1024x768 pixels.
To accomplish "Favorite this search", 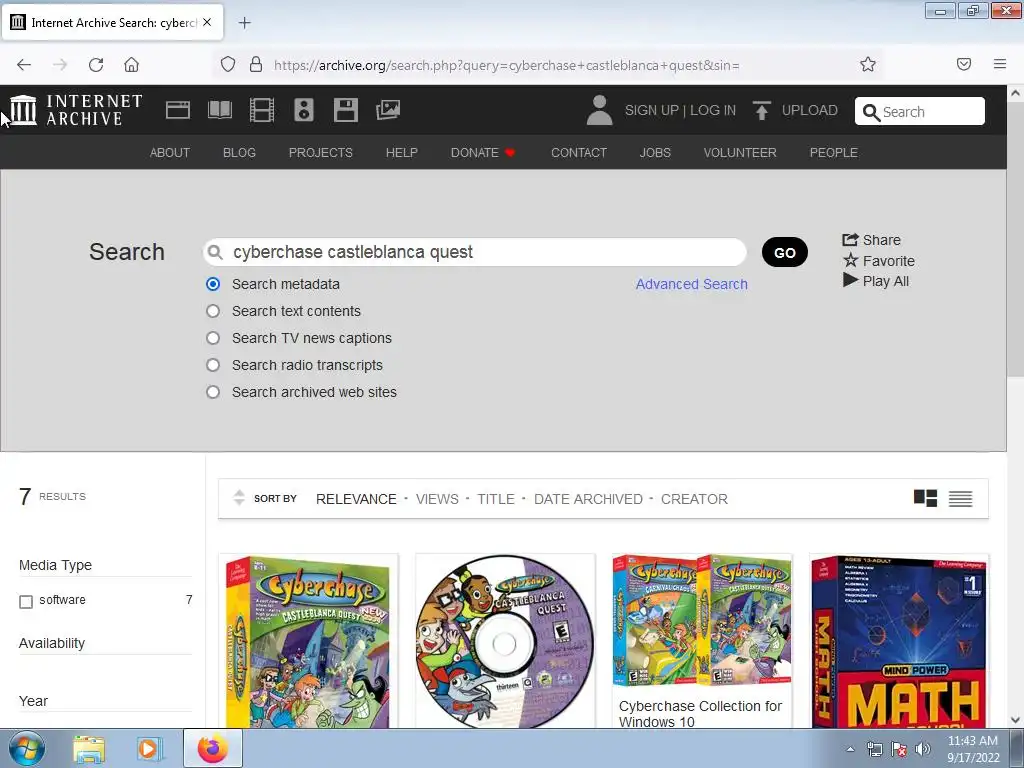I will click(878, 261).
